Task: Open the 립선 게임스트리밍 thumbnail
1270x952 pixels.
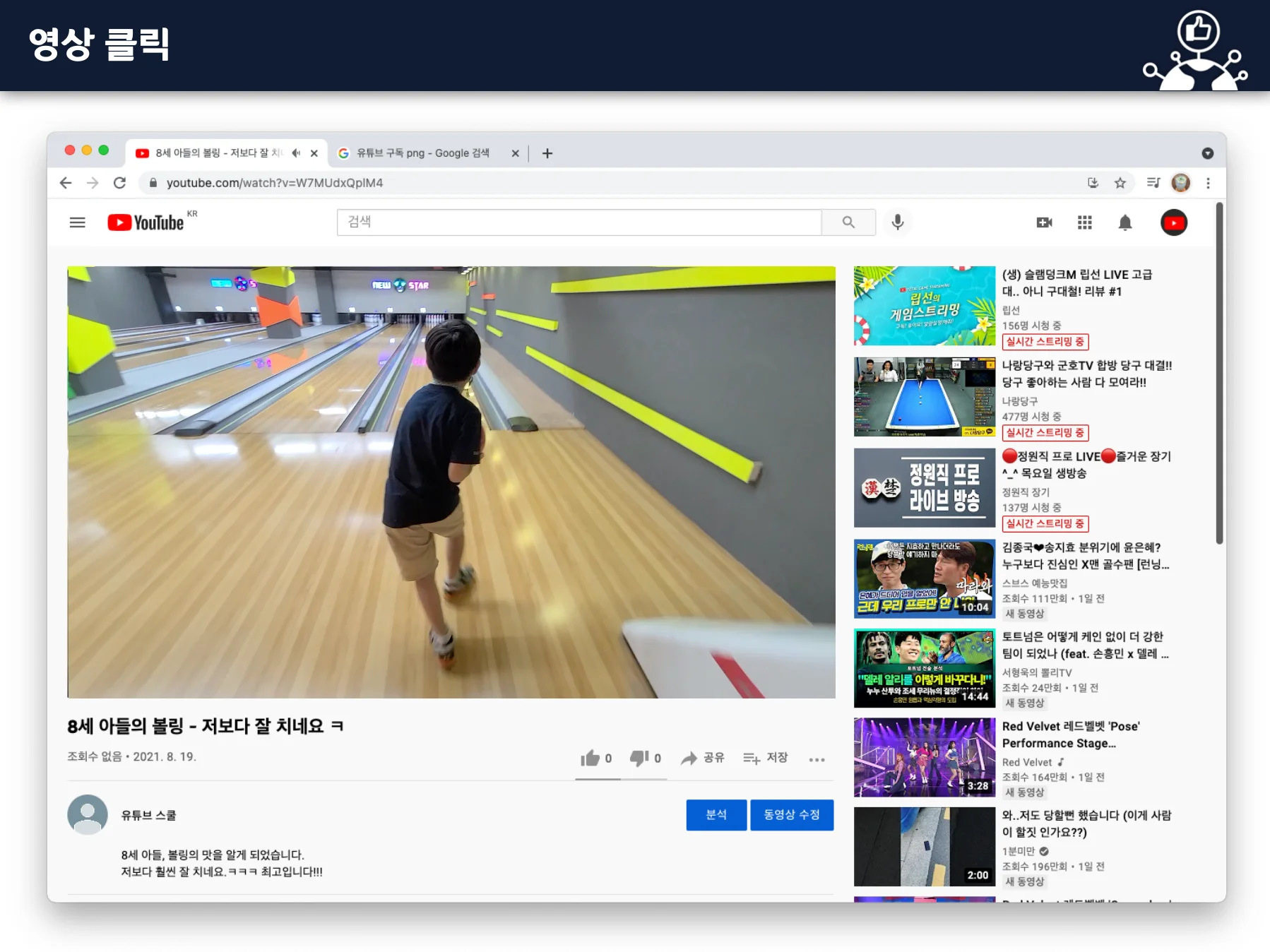Action: point(925,306)
